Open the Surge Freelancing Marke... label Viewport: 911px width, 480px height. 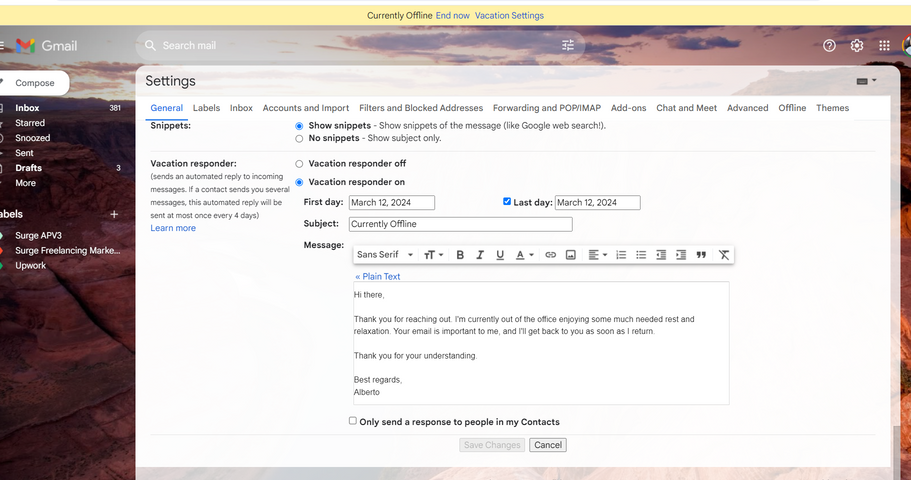pos(67,250)
